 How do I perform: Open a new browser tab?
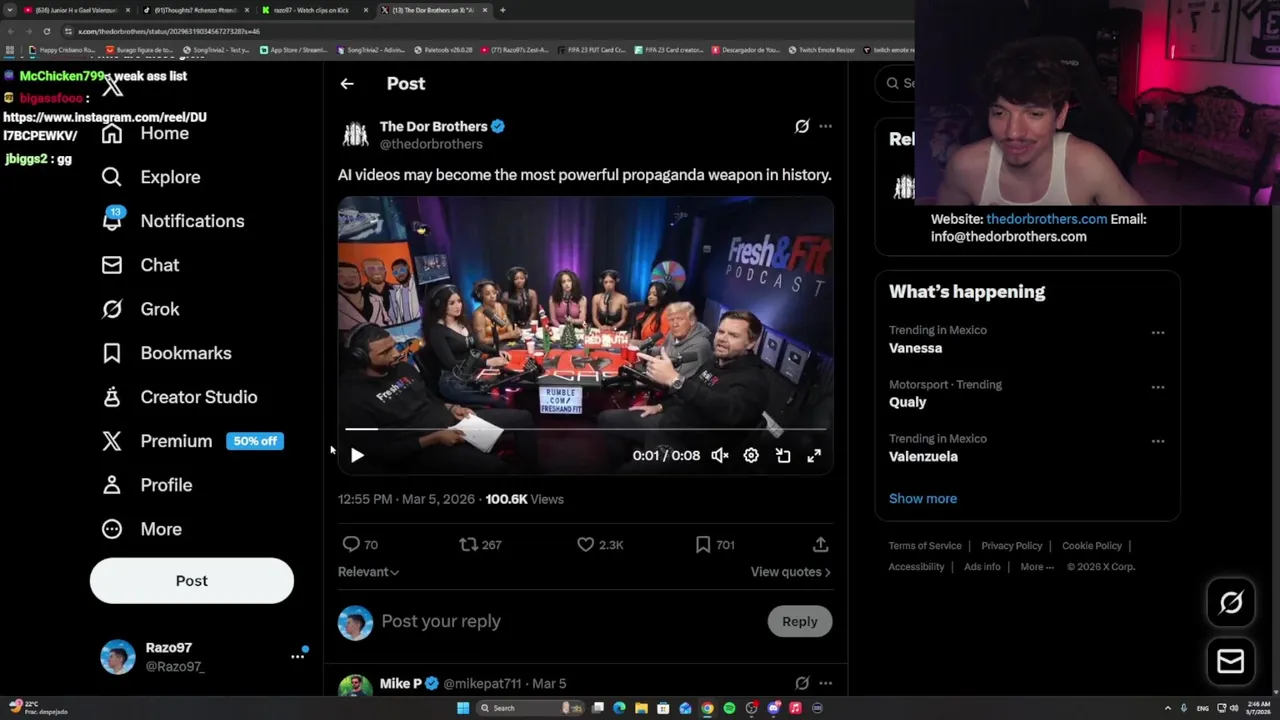(x=502, y=10)
